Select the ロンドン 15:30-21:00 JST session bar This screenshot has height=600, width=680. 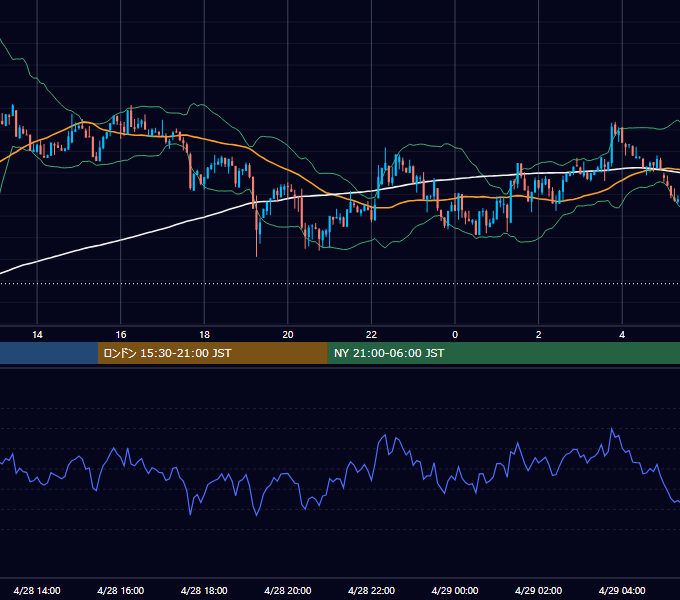pyautogui.click(x=212, y=353)
